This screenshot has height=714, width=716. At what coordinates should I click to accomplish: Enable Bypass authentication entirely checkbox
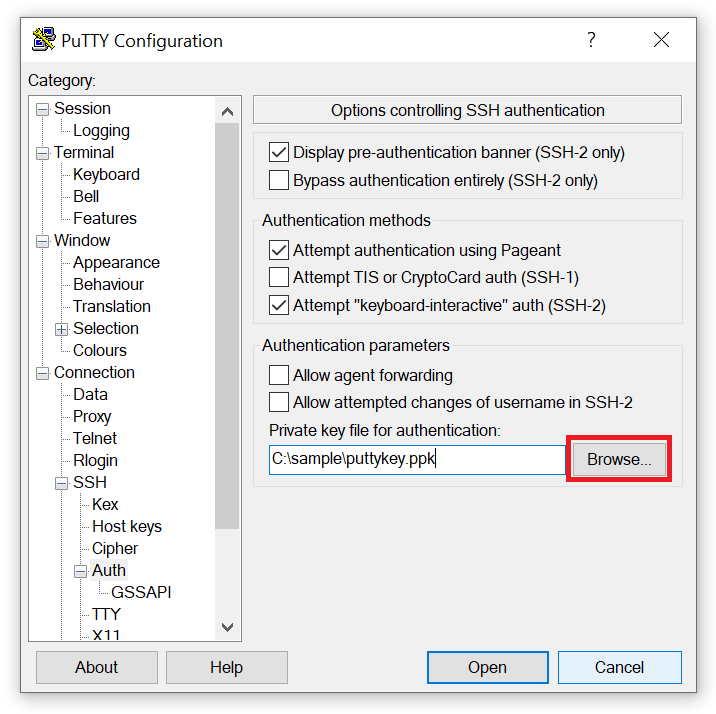click(x=279, y=180)
